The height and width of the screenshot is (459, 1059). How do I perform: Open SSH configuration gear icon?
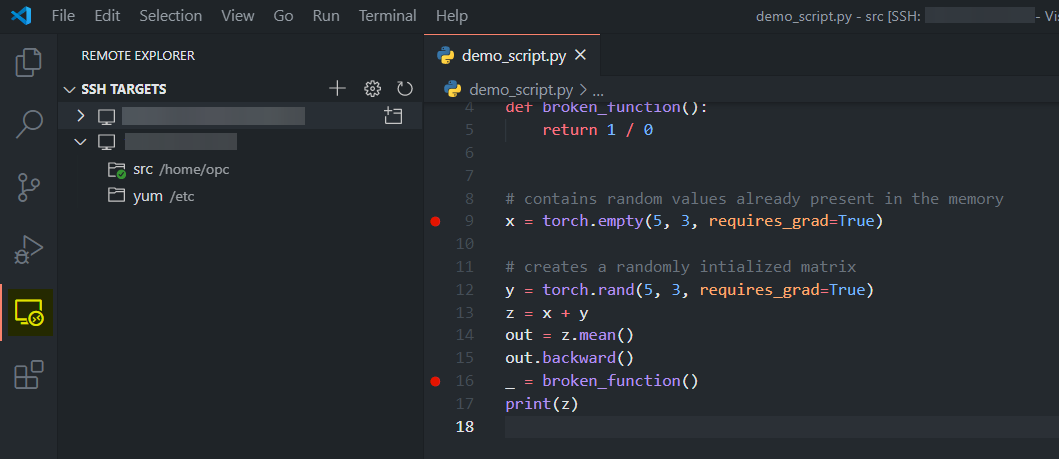pyautogui.click(x=372, y=89)
